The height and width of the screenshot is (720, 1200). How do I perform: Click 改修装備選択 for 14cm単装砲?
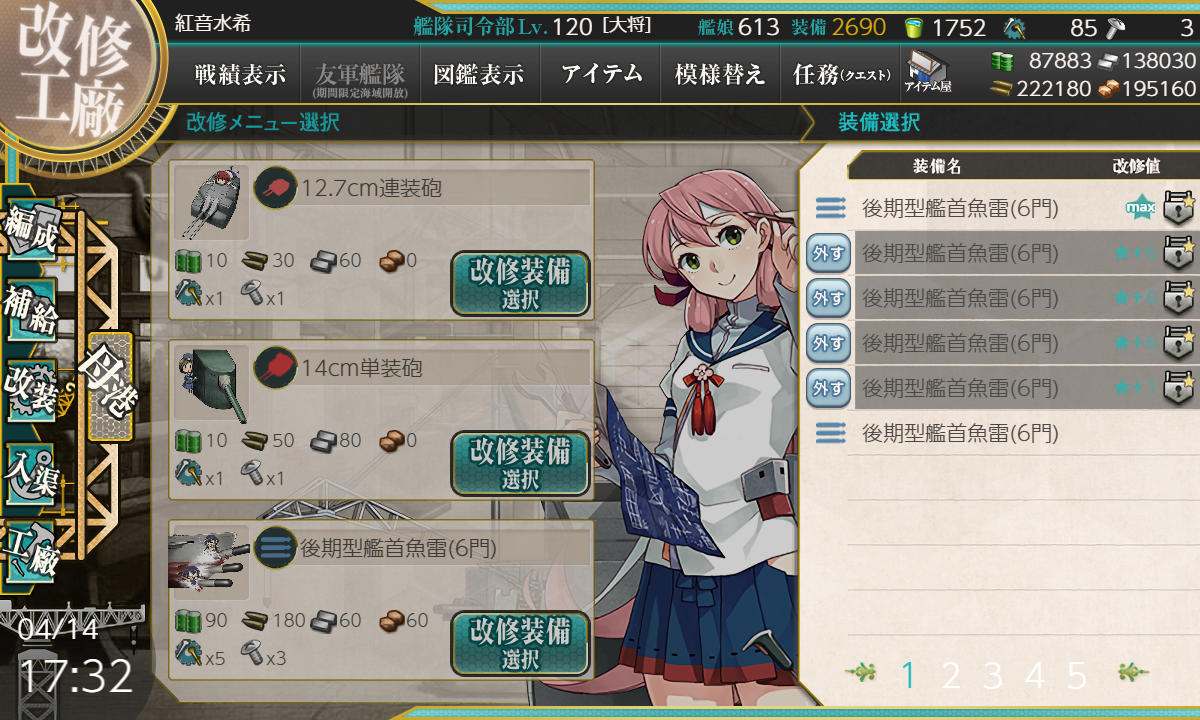520,463
